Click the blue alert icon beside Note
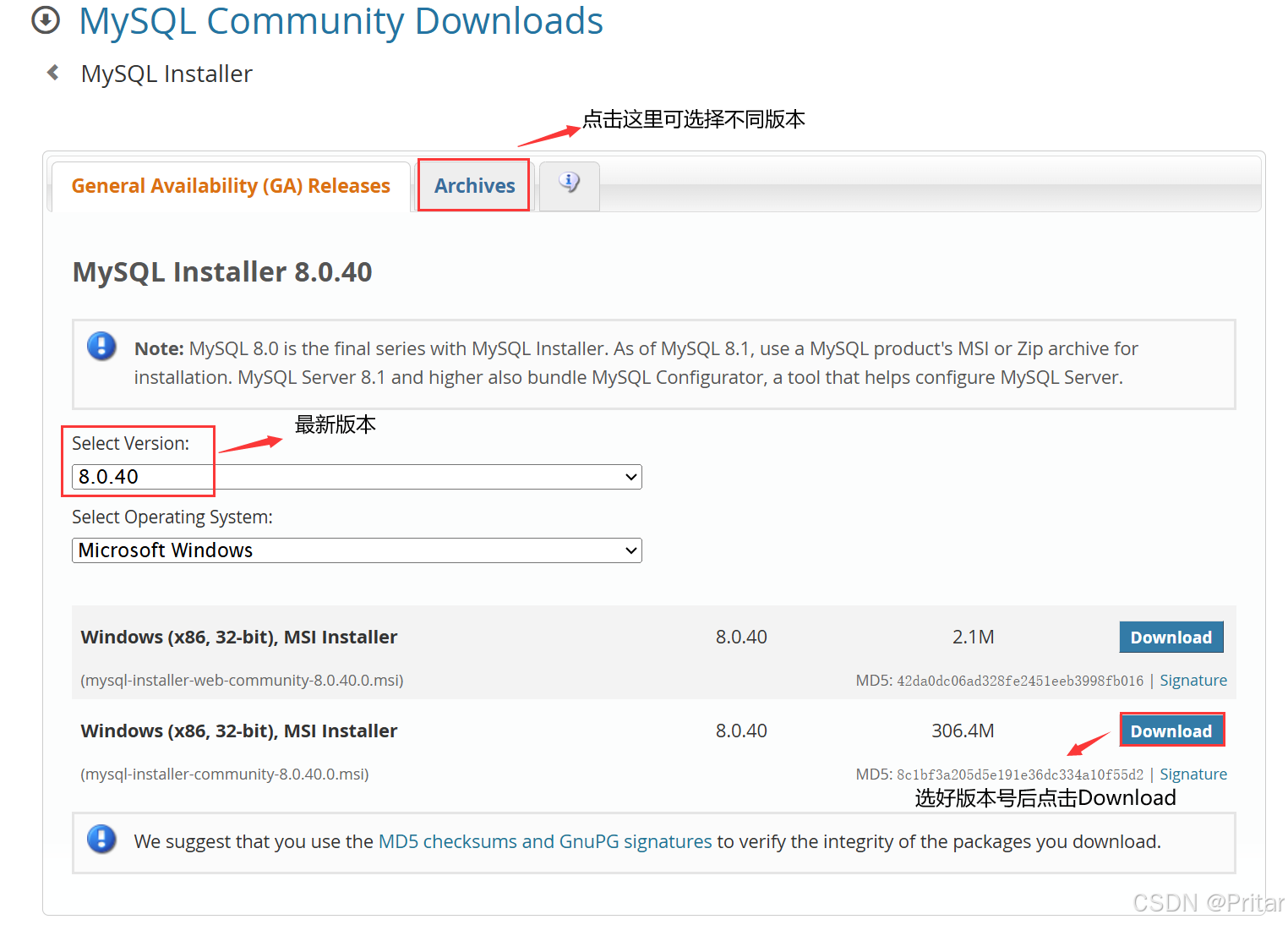Viewport: 1288px width, 925px height. click(x=101, y=346)
